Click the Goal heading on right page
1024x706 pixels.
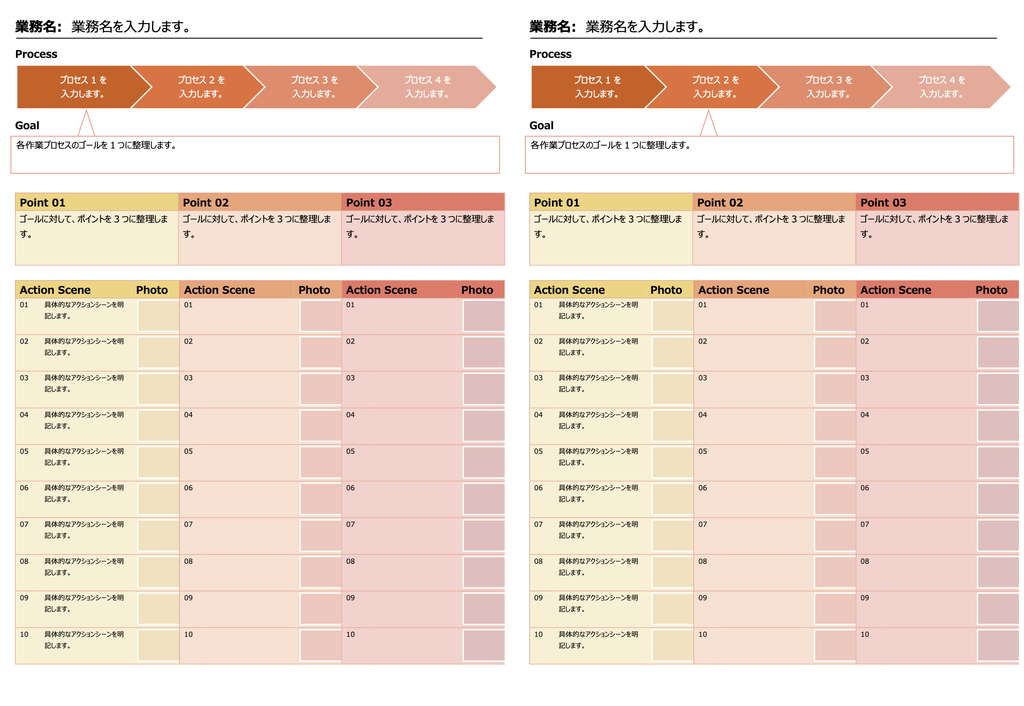(541, 125)
